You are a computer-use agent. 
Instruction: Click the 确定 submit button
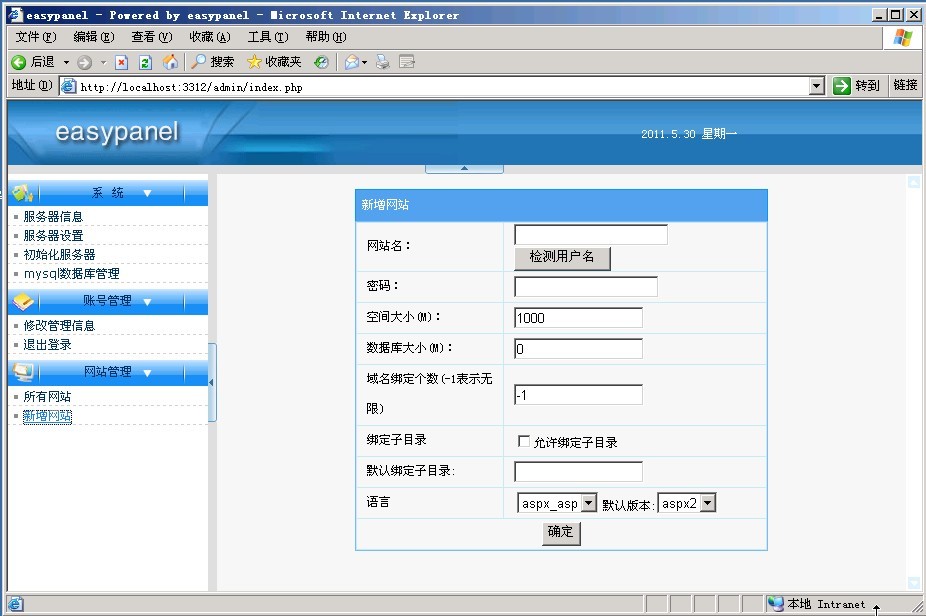(561, 533)
